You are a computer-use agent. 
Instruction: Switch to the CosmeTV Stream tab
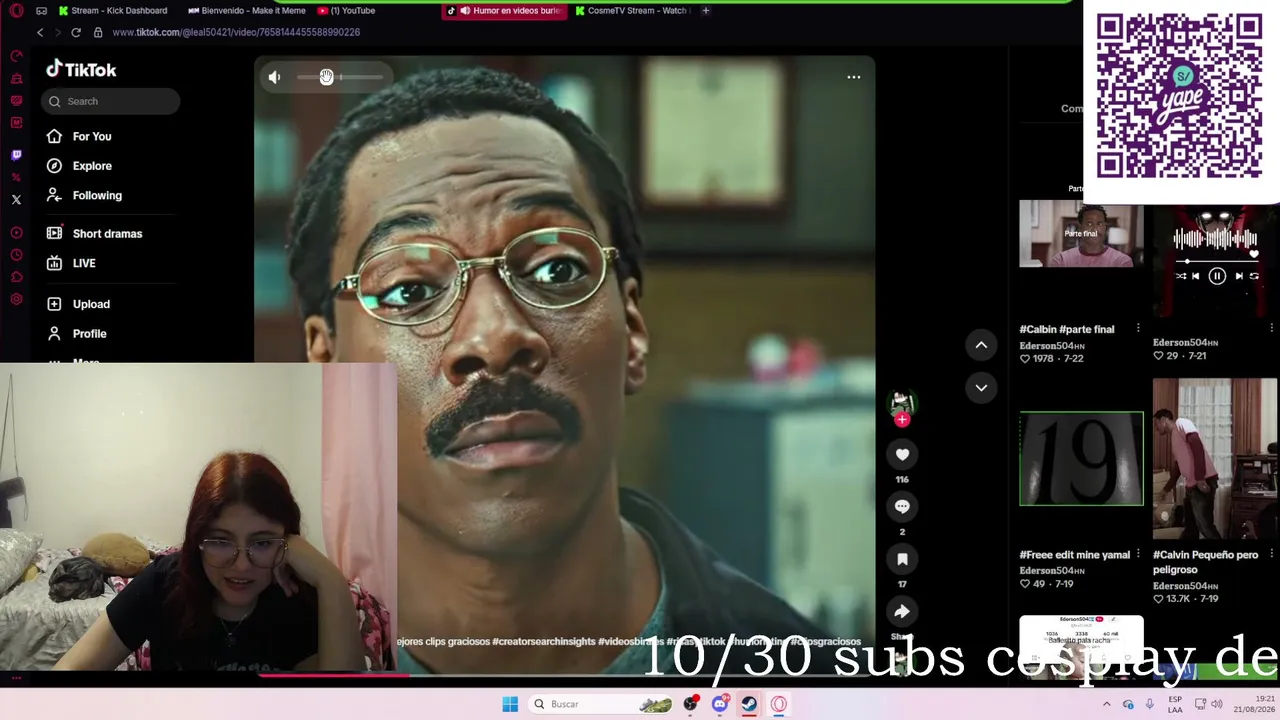click(x=632, y=11)
